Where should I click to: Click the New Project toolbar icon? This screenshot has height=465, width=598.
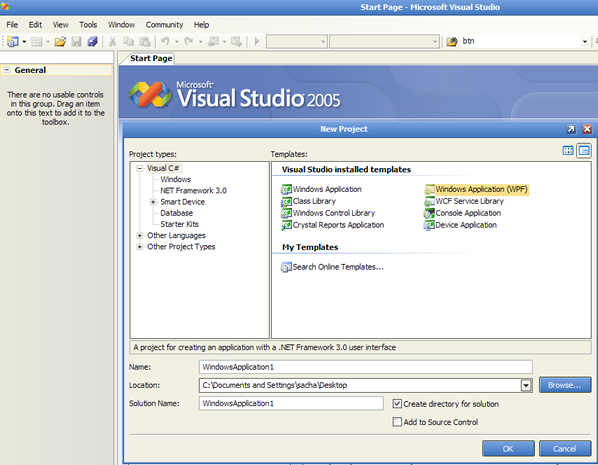13,41
